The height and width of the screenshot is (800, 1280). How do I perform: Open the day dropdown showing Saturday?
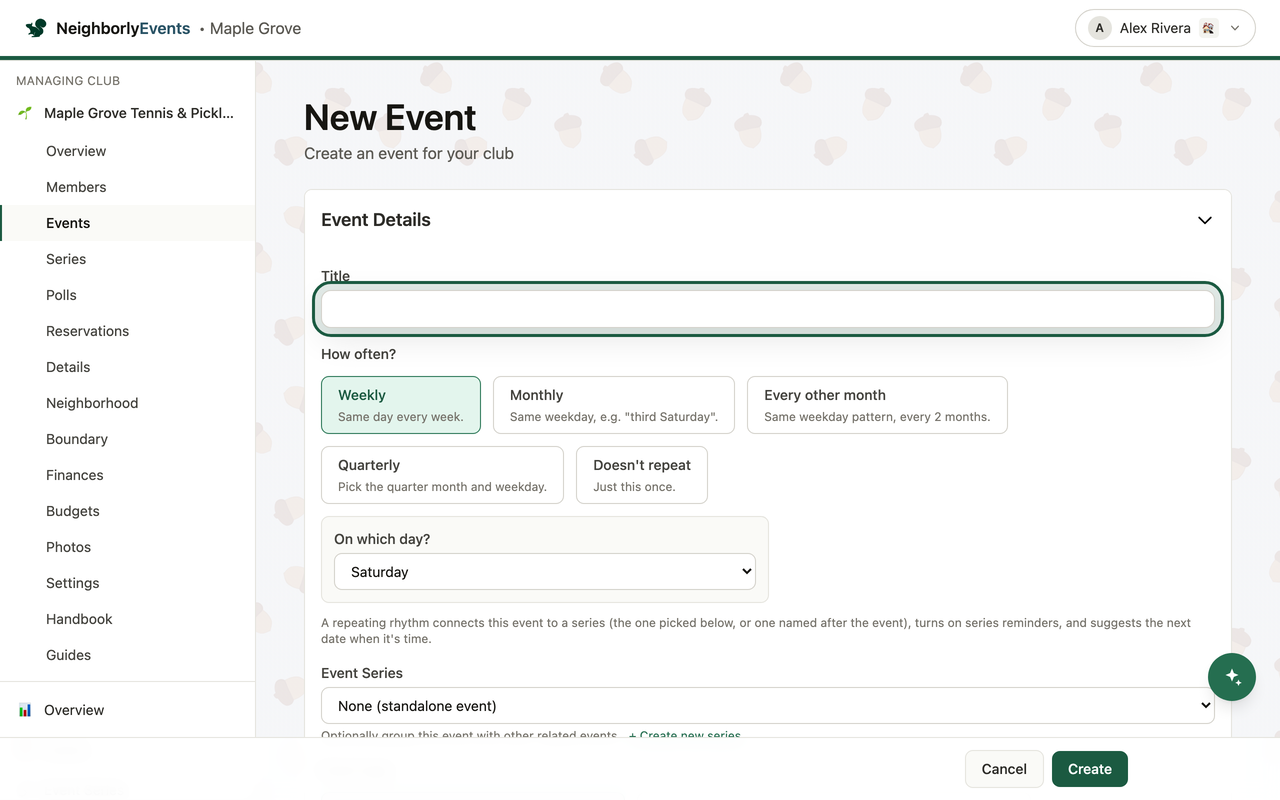545,572
